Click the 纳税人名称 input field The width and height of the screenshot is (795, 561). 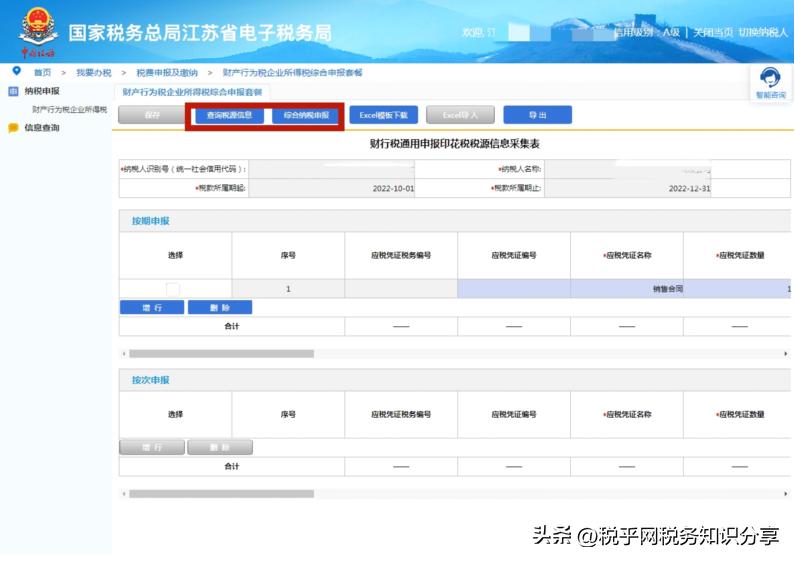point(628,169)
